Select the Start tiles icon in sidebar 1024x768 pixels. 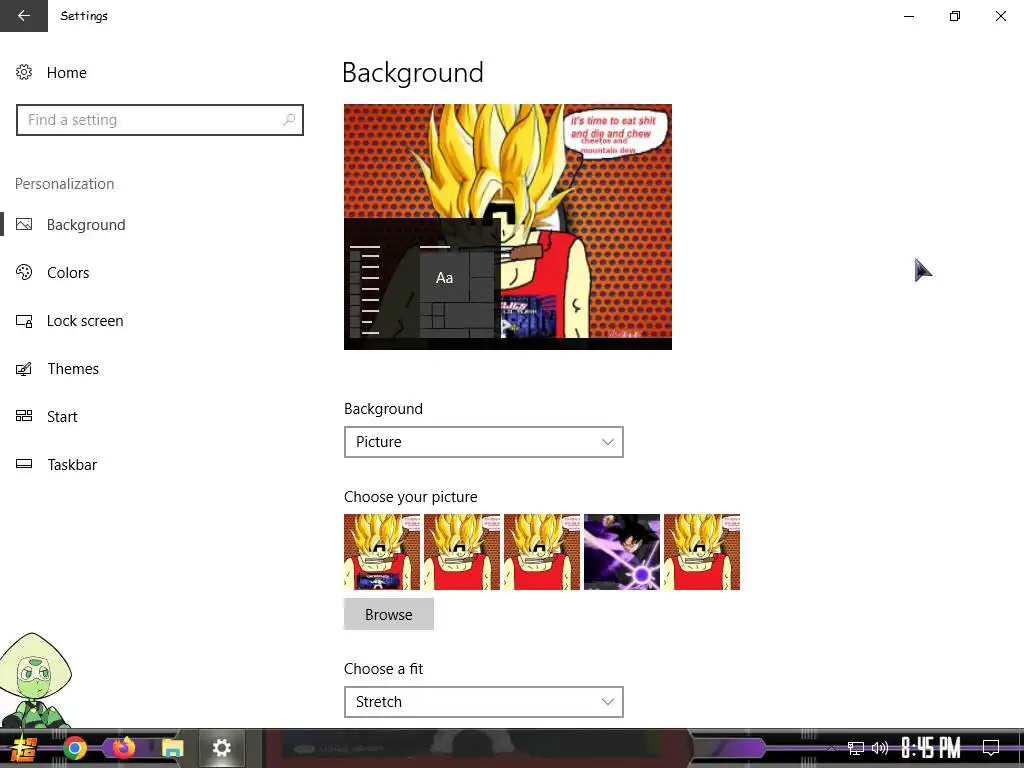[24, 416]
